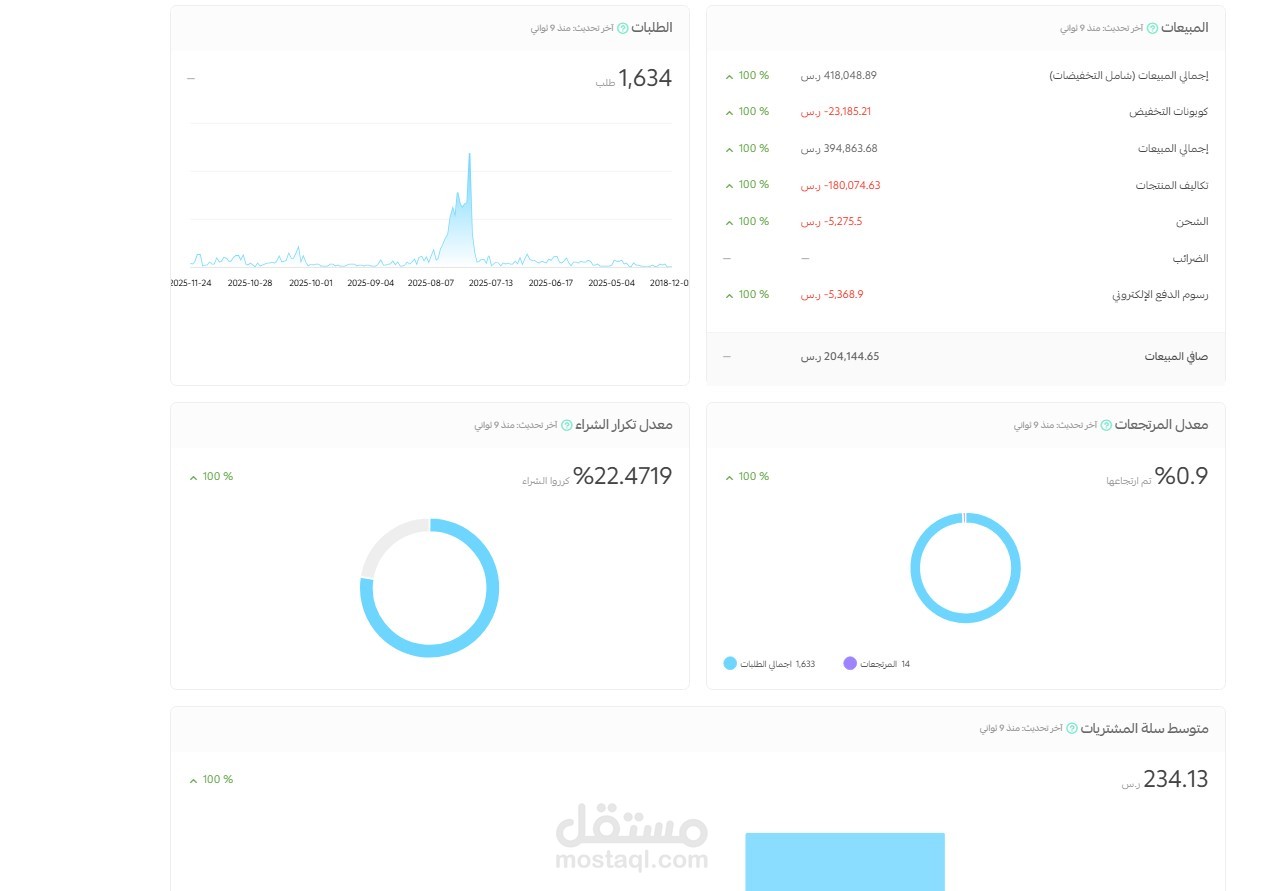Image resolution: width=1264 pixels, height=891 pixels.
Task: Open help icon next to معدل تكرار الشراء
Action: click(566, 425)
